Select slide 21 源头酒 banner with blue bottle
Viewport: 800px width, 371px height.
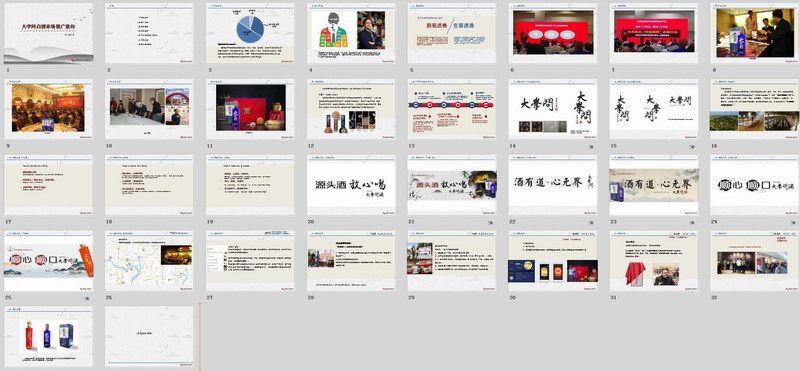(452, 185)
